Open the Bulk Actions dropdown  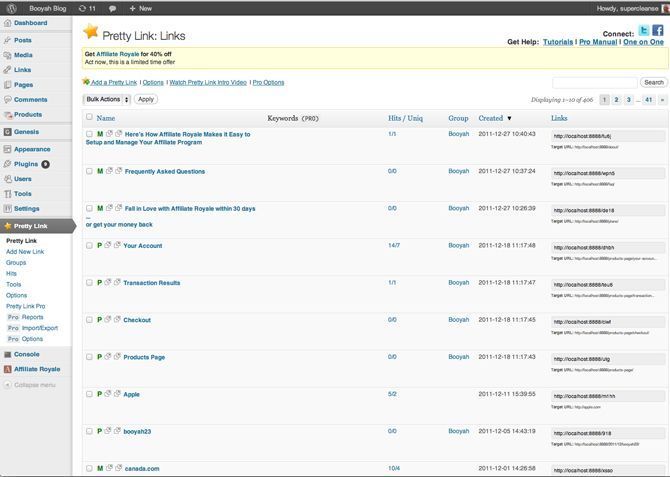click(x=106, y=100)
